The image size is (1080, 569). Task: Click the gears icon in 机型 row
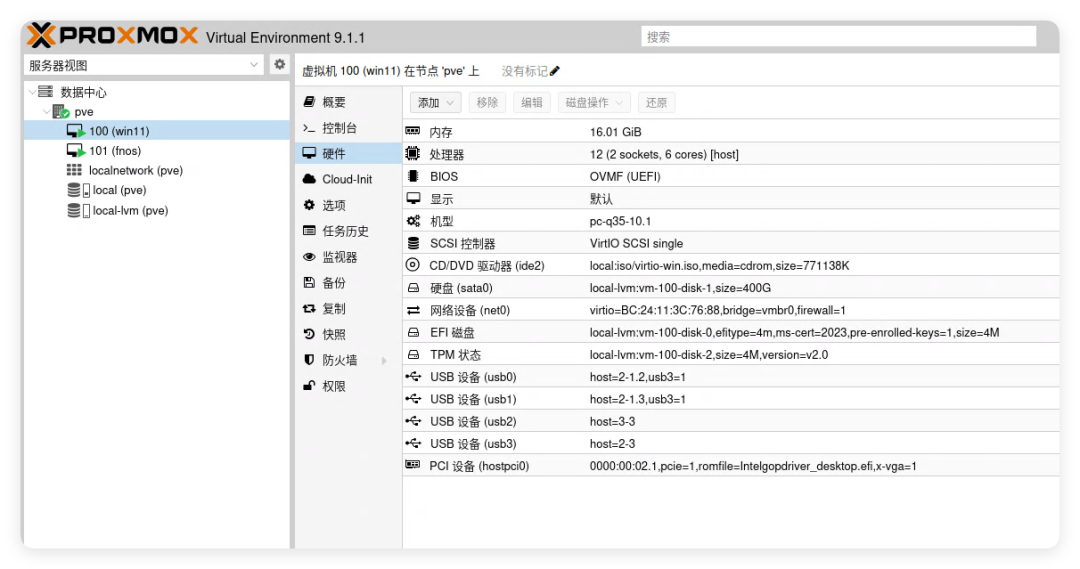(x=413, y=221)
